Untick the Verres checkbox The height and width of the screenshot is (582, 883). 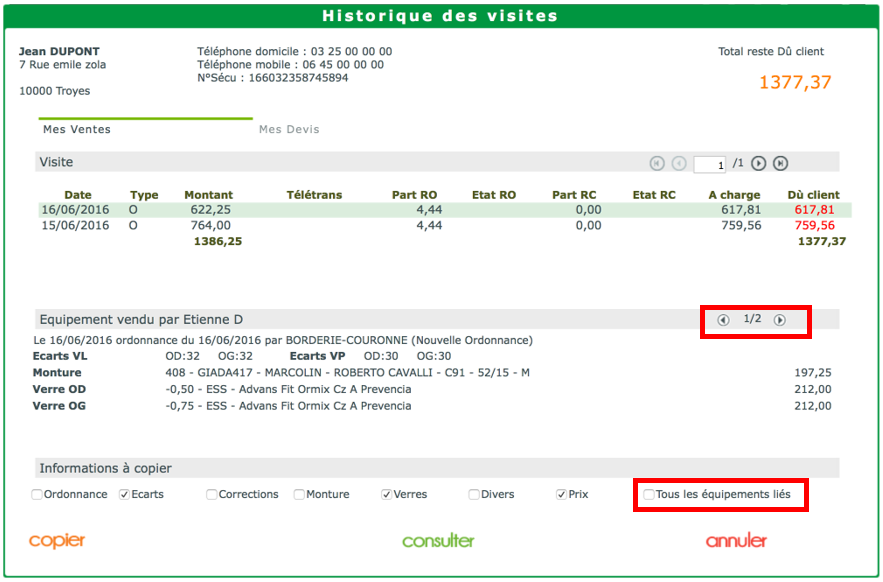tap(387, 495)
